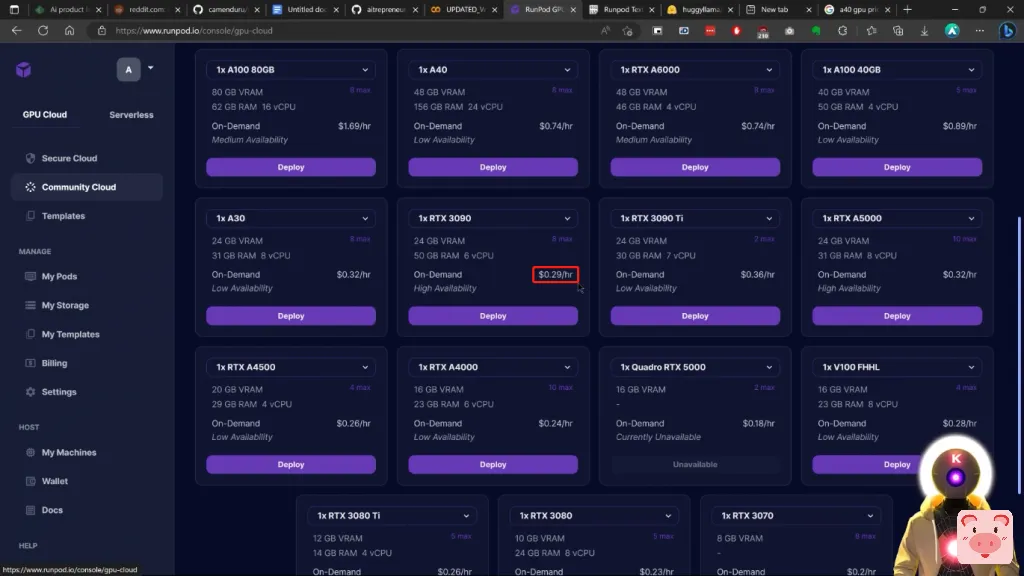
Task: Switch to the Serverless tab
Action: tap(131, 114)
